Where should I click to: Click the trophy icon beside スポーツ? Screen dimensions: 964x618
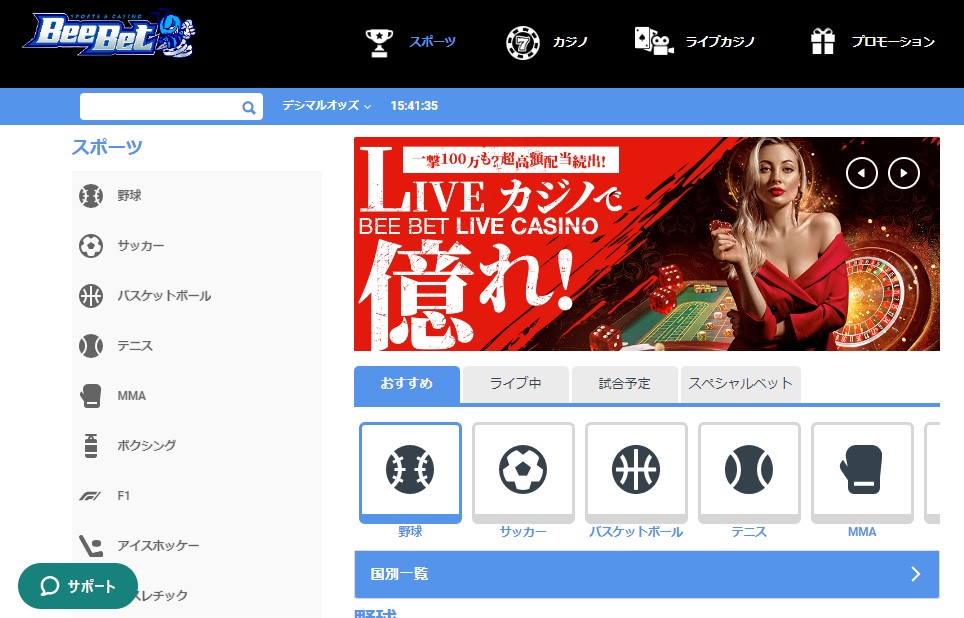(379, 42)
